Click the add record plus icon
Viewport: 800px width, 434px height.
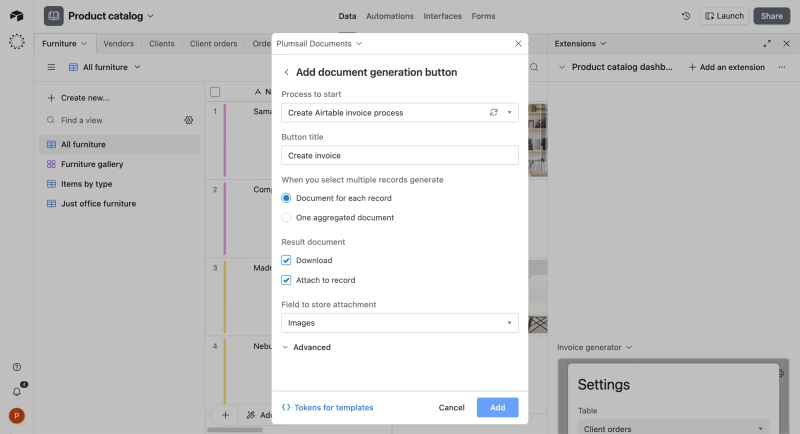click(225, 415)
